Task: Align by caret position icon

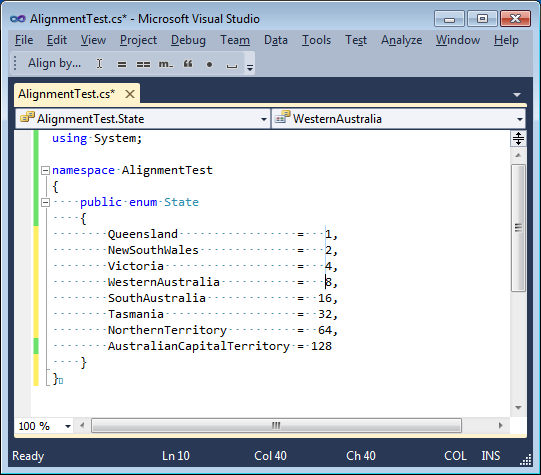Action: [x=99, y=64]
